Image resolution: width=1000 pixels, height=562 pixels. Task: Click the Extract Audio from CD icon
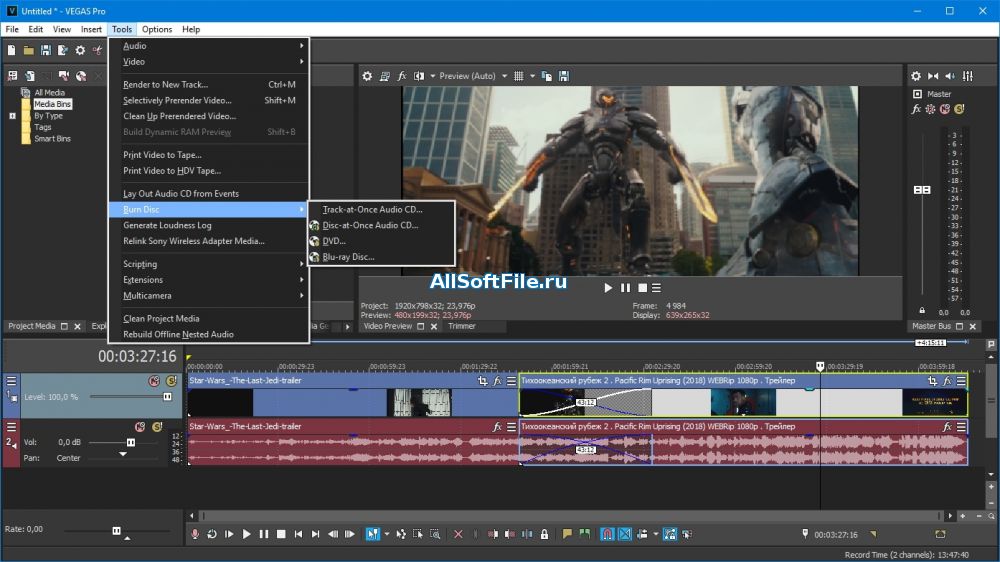81,76
